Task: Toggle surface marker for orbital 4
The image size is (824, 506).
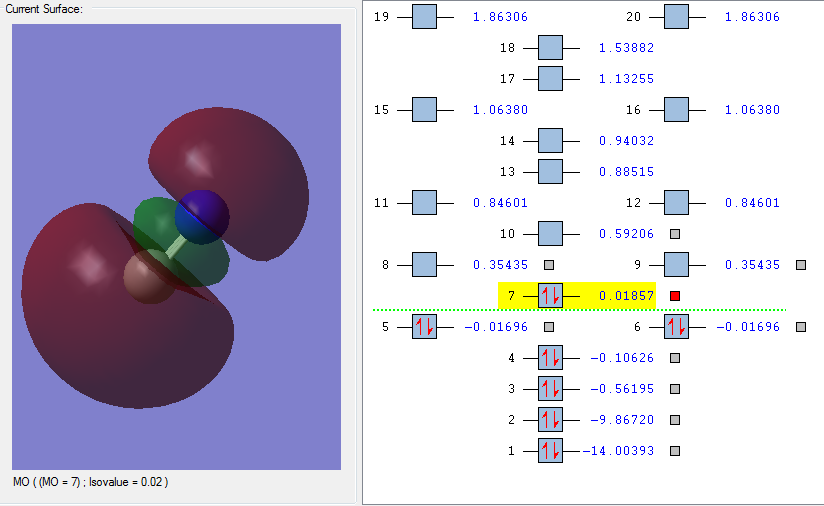Action: point(675,358)
